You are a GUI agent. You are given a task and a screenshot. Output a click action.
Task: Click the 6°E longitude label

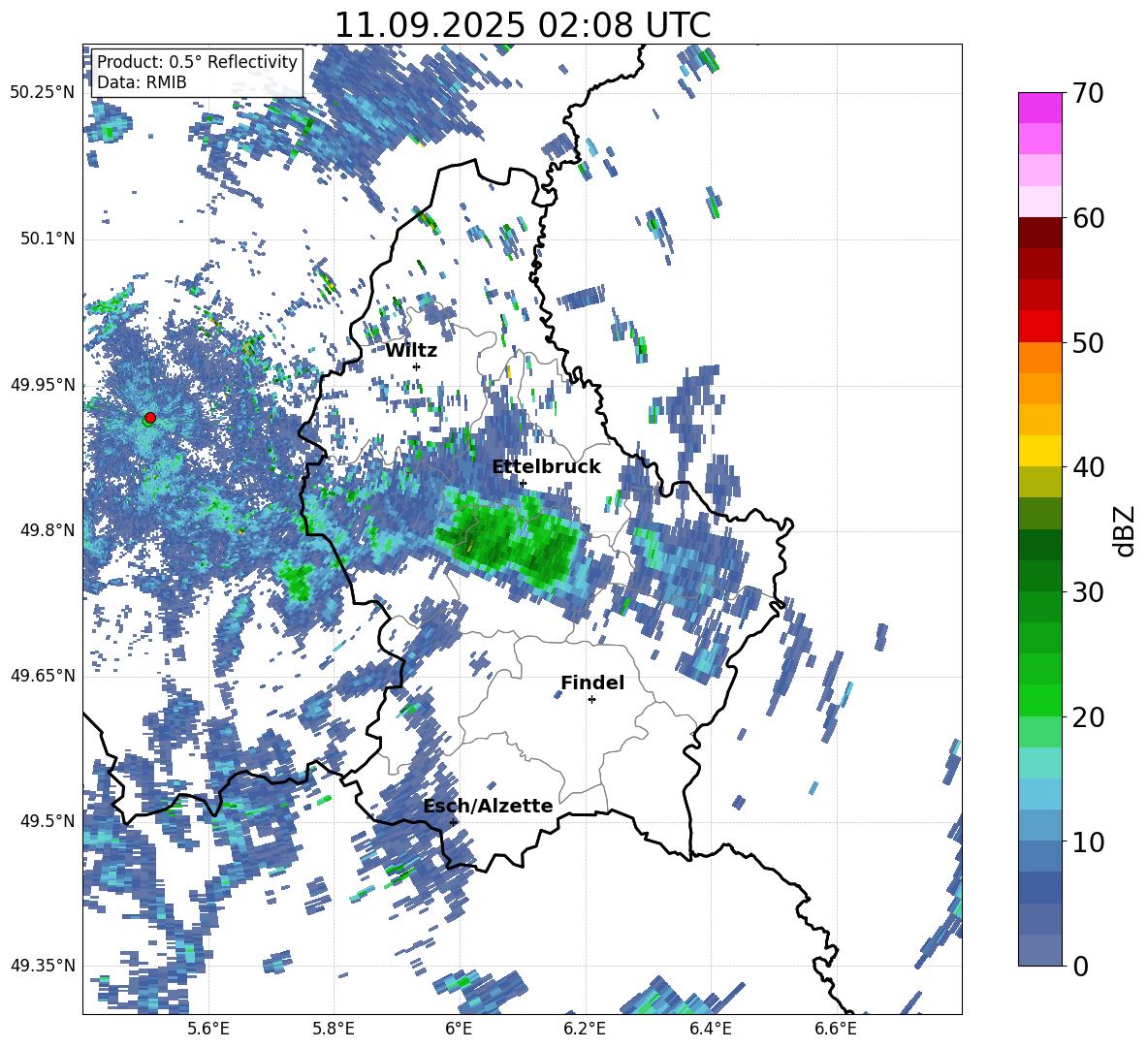coord(459,1029)
